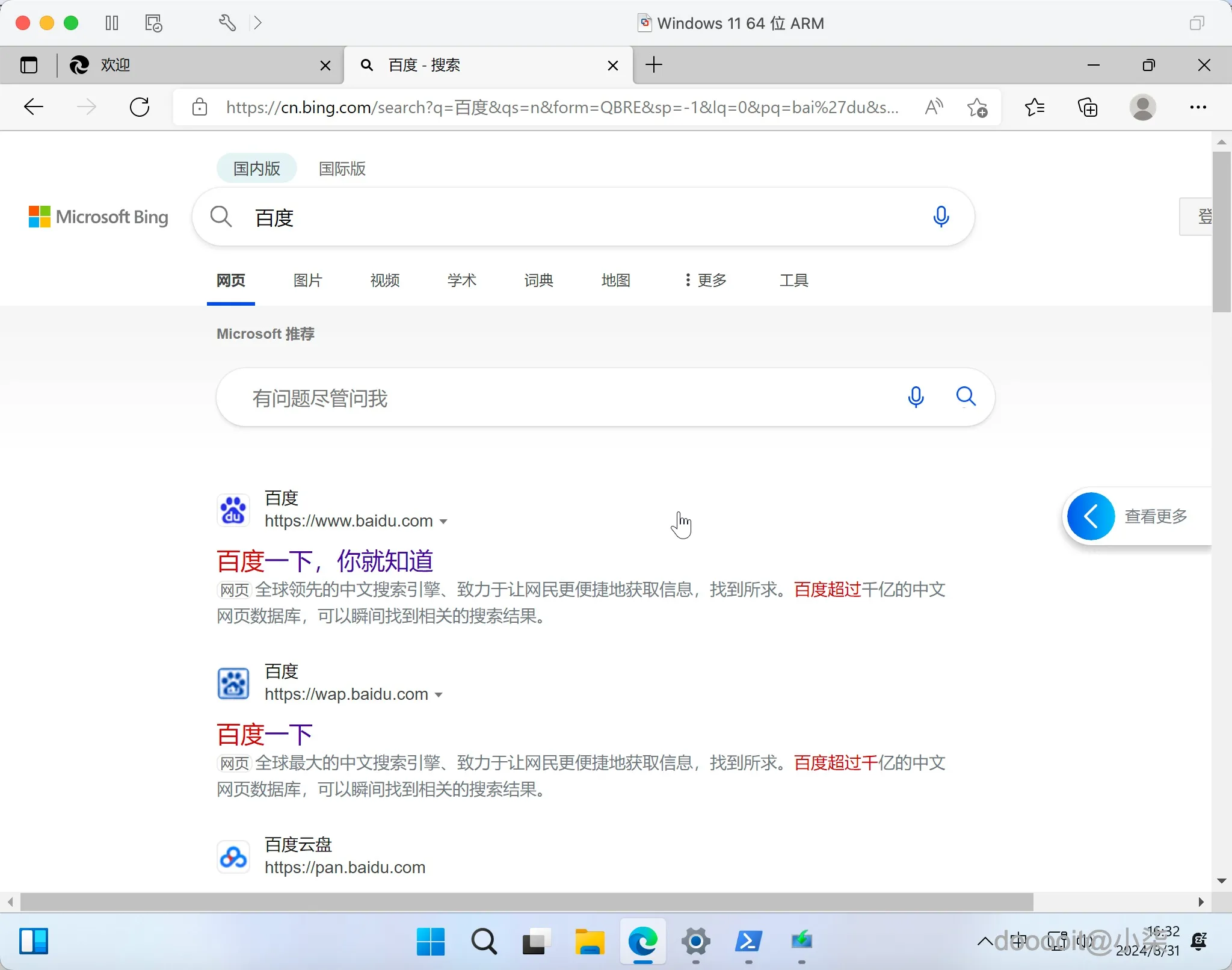Image resolution: width=1232 pixels, height=970 pixels.
Task: Open the pan.baidu.com result link
Action: (345, 867)
